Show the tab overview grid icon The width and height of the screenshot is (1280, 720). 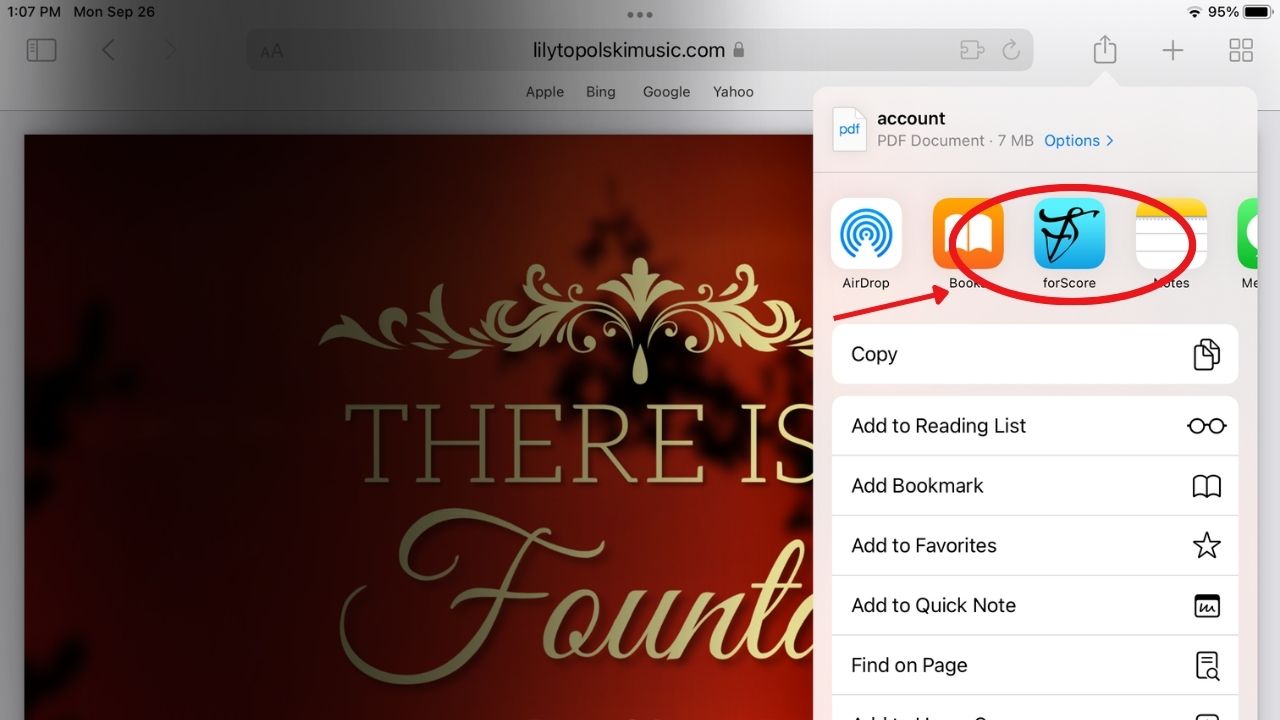(1241, 50)
